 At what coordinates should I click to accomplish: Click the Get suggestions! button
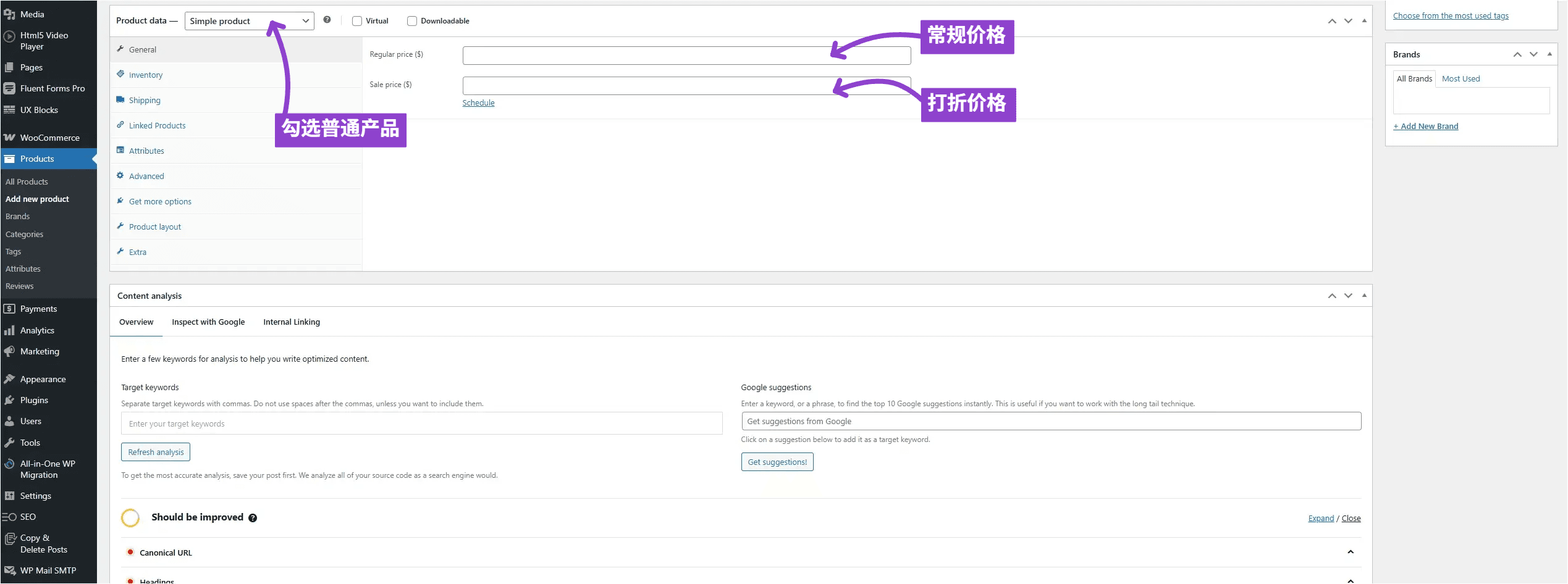coord(777,462)
